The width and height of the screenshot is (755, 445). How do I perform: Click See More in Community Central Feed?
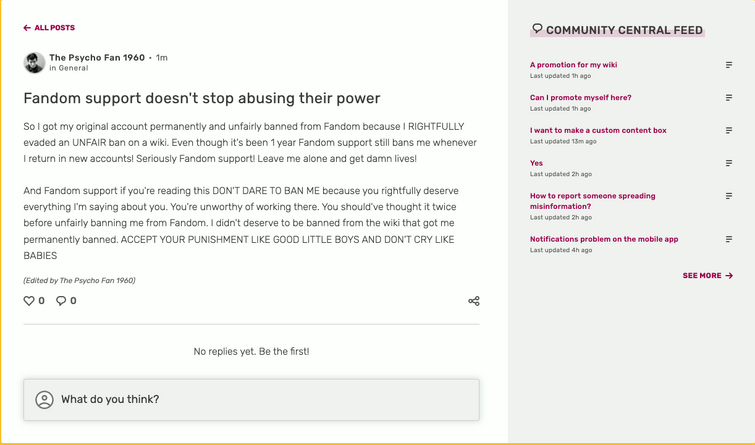708,275
